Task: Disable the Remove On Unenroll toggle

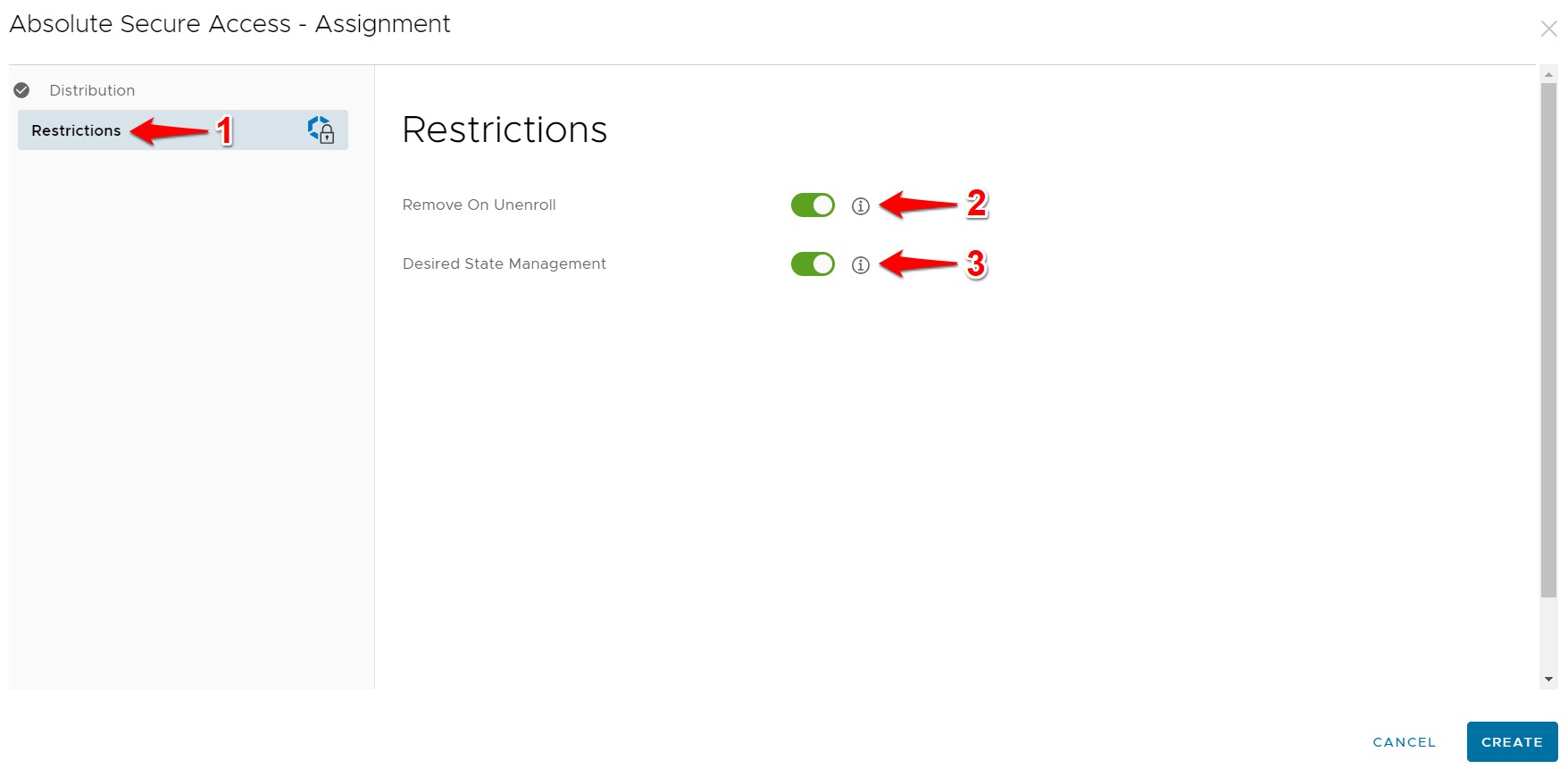Action: point(813,205)
